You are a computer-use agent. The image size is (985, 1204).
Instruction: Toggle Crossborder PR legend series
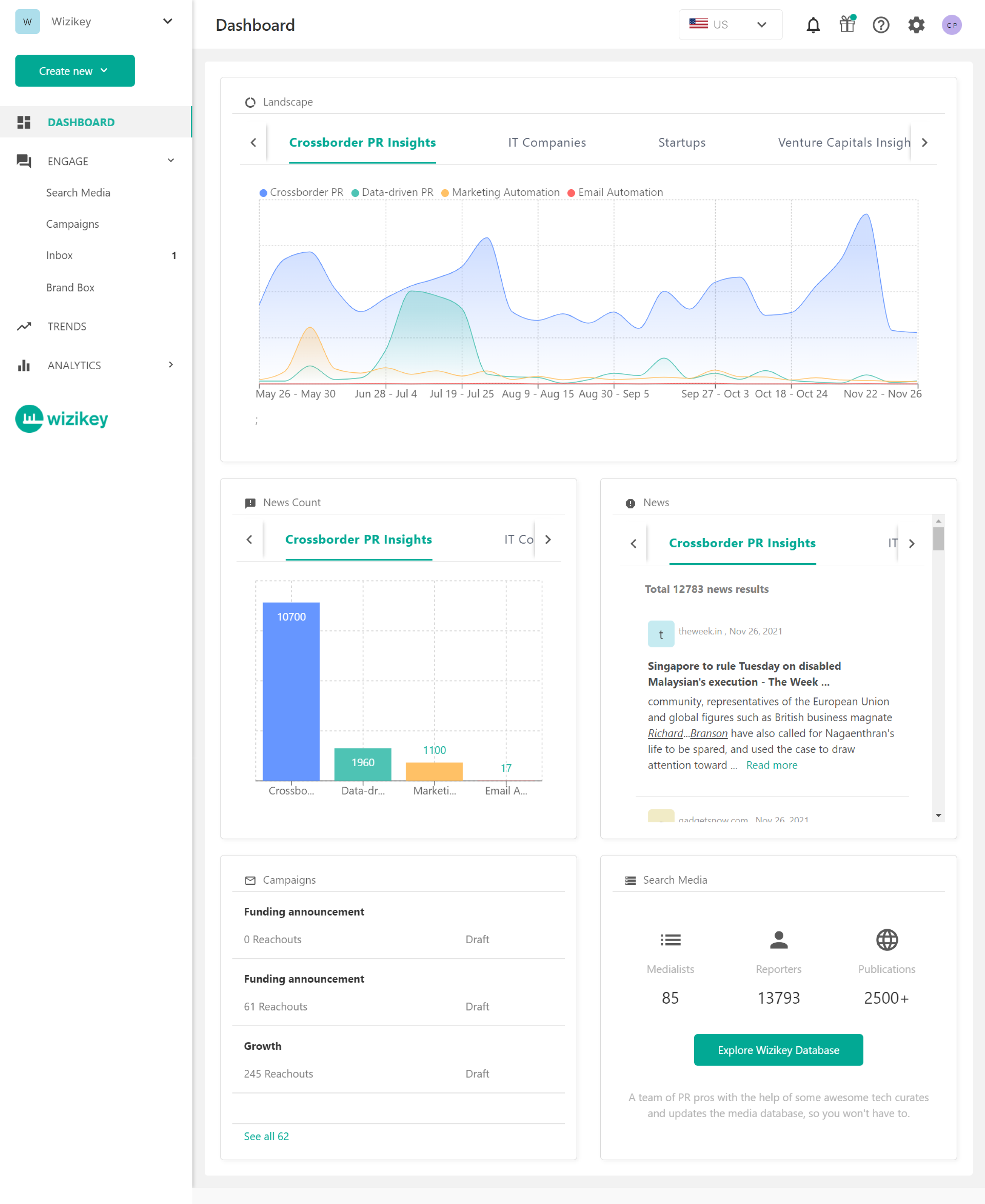[x=301, y=192]
